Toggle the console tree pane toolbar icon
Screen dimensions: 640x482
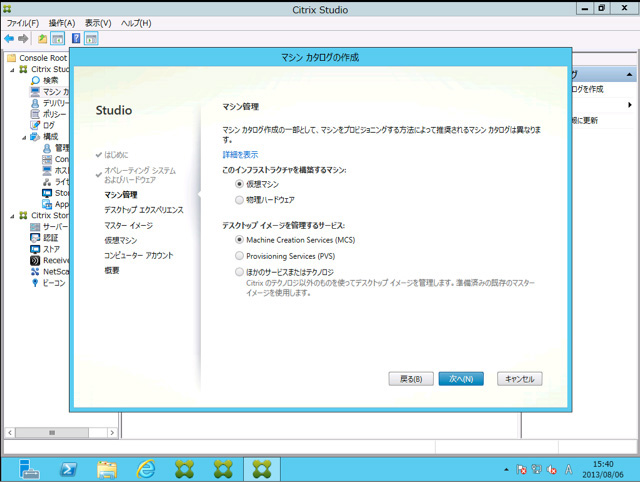58,39
